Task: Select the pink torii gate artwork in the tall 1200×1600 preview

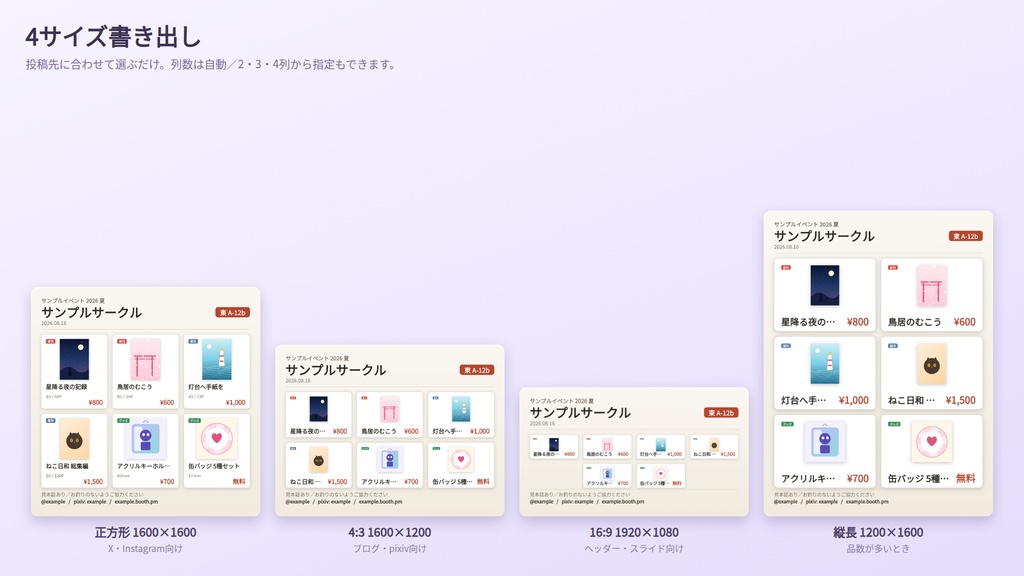Action: coord(931,285)
